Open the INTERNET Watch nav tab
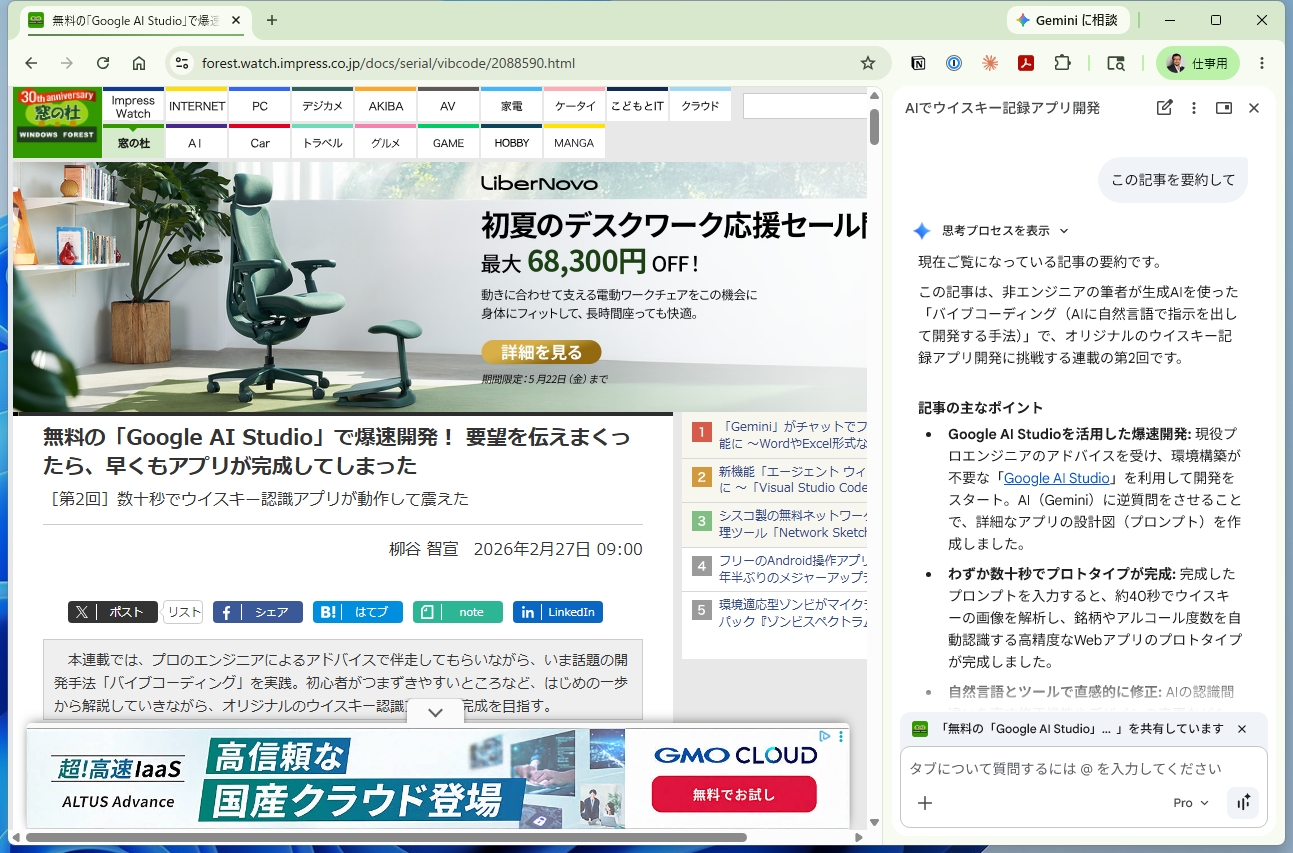This screenshot has height=853, width=1293. pyautogui.click(x=197, y=106)
